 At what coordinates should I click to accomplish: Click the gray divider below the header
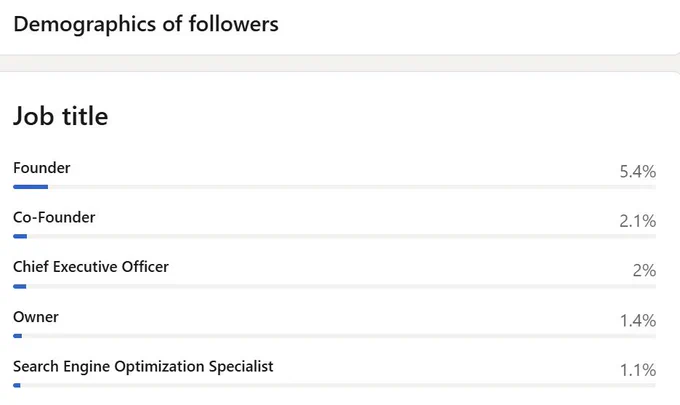click(340, 63)
